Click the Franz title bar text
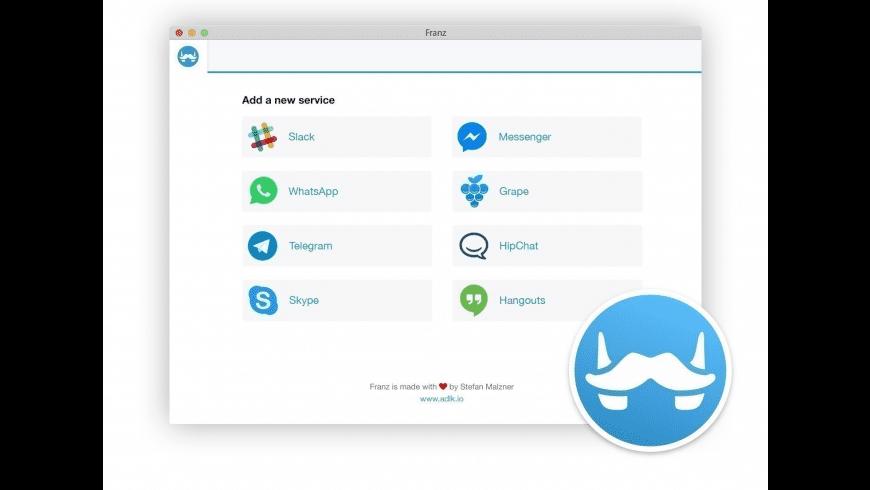This screenshot has width=870, height=490. (x=436, y=33)
